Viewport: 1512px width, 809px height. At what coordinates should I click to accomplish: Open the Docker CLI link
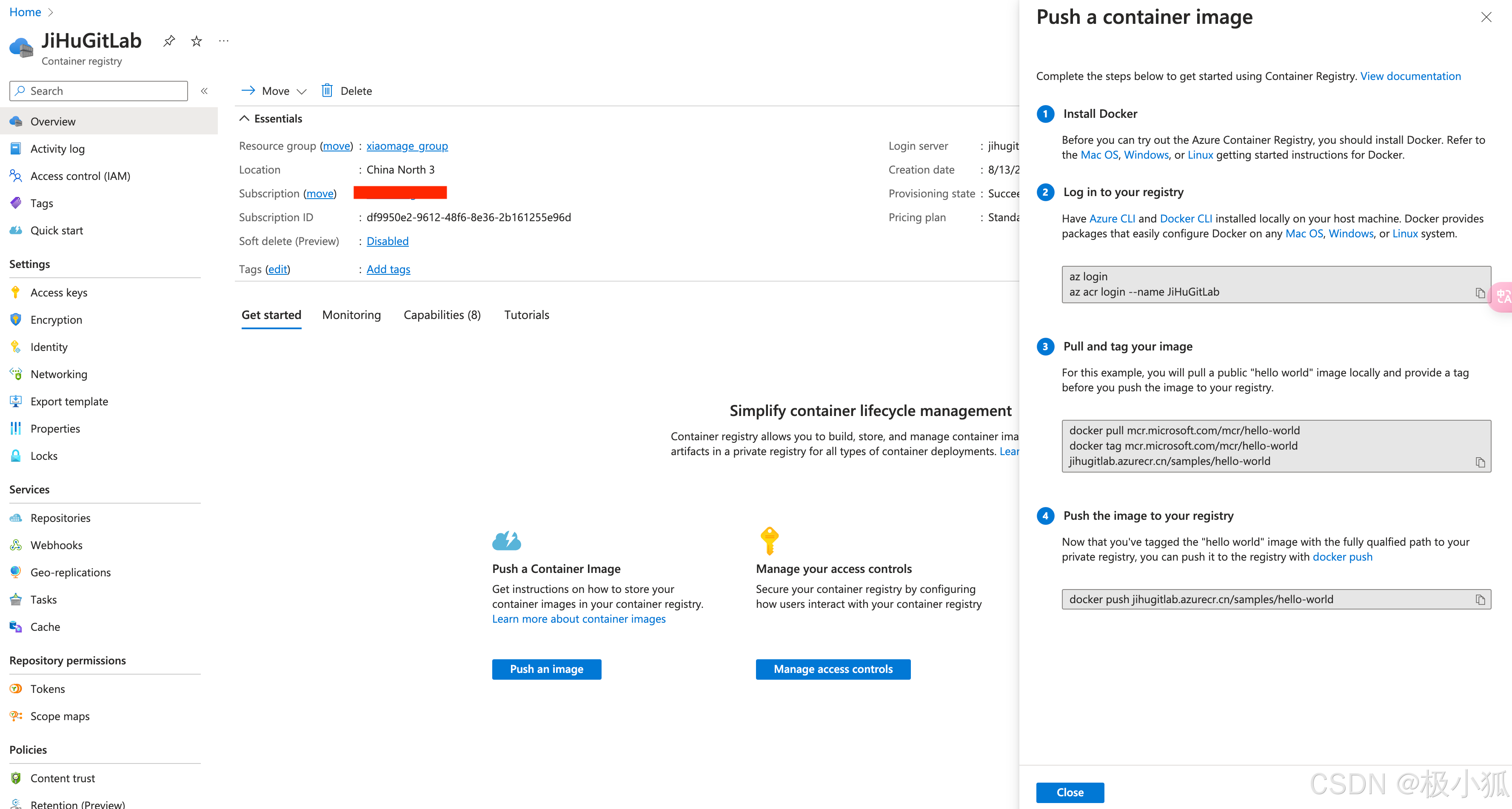tap(1186, 219)
